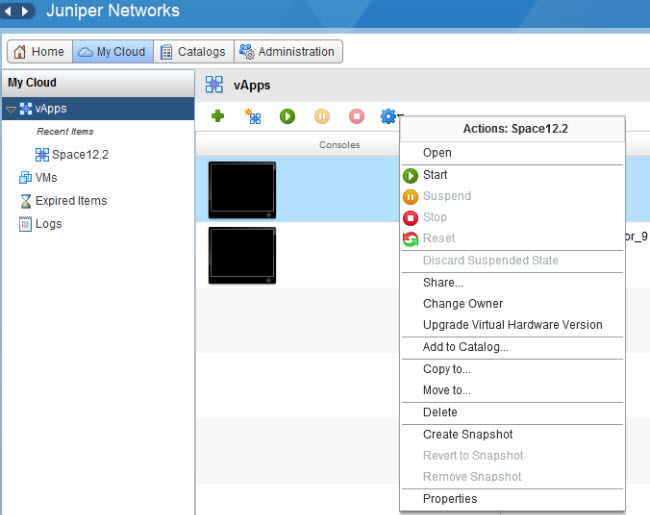Choose Add to Catalog... entry
650x515 pixels.
512,347
